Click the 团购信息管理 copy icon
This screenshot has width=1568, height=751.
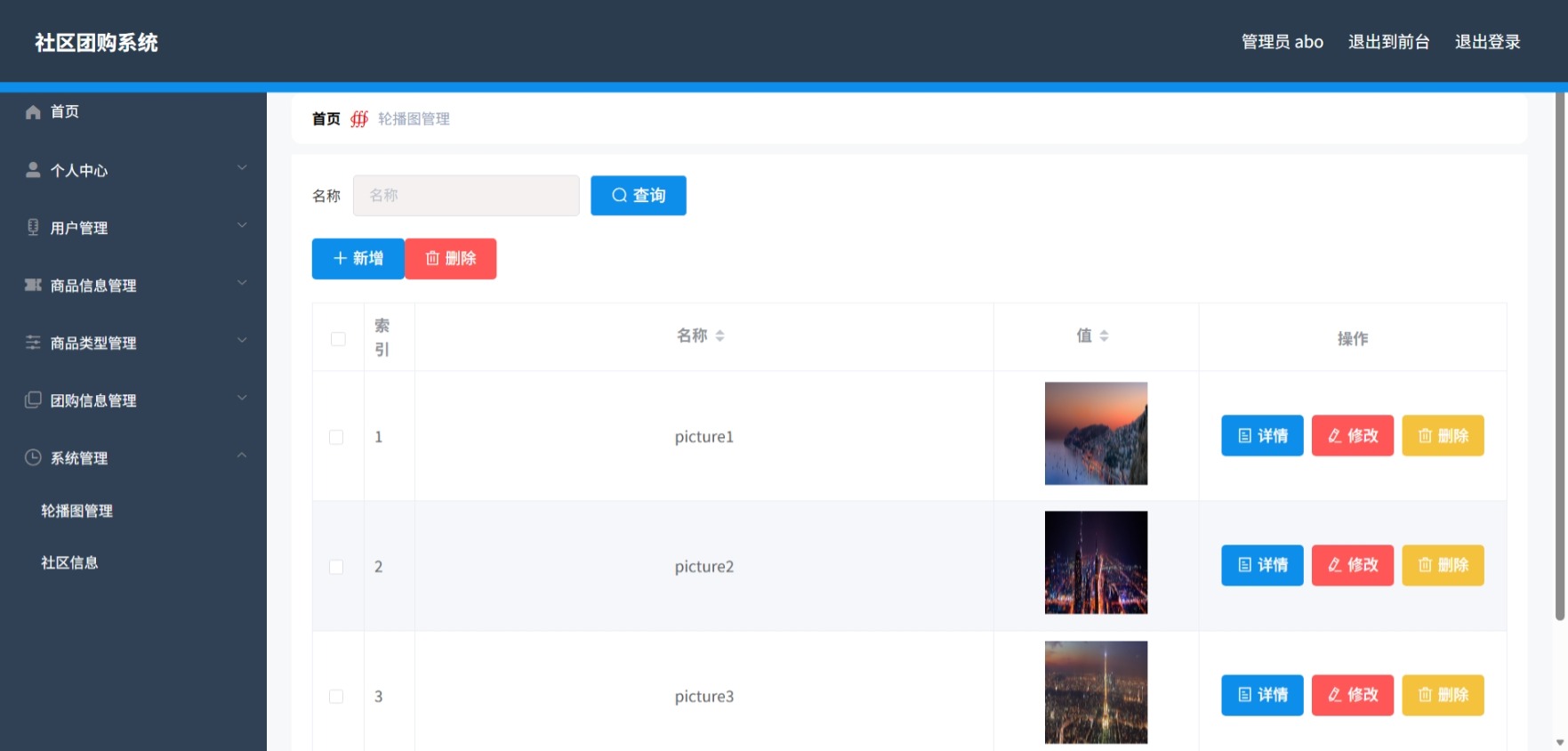point(33,400)
